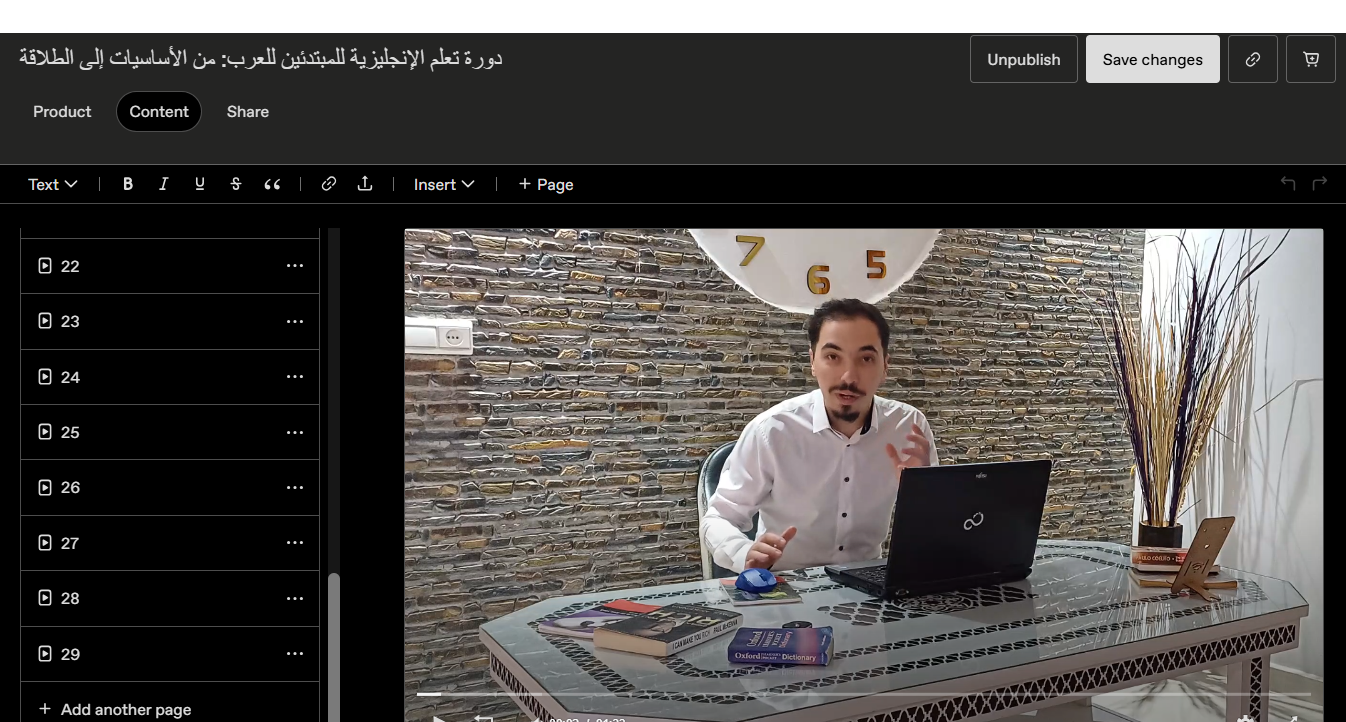Select the Content tab

pyautogui.click(x=159, y=112)
